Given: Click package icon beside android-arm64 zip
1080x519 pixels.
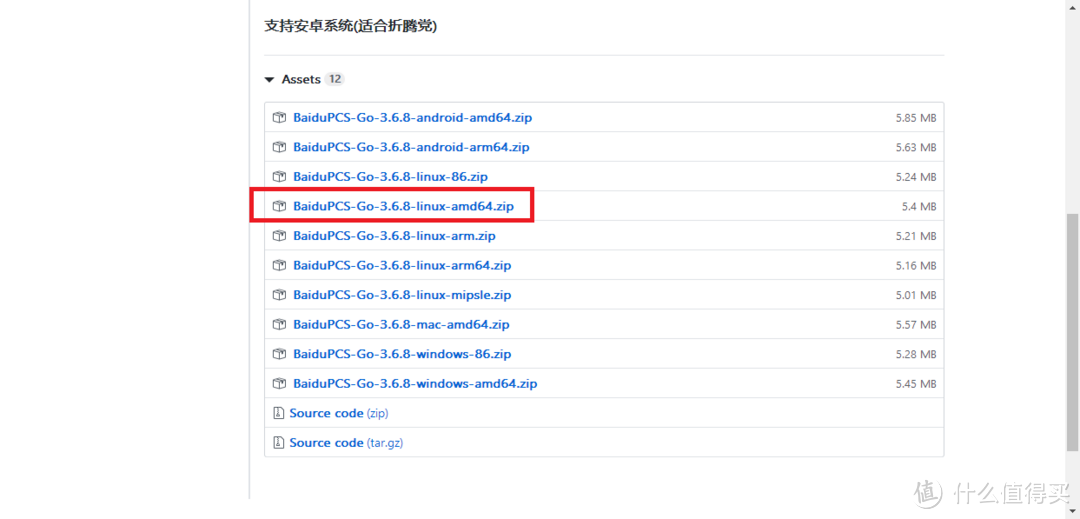Looking at the screenshot, I should [x=280, y=147].
